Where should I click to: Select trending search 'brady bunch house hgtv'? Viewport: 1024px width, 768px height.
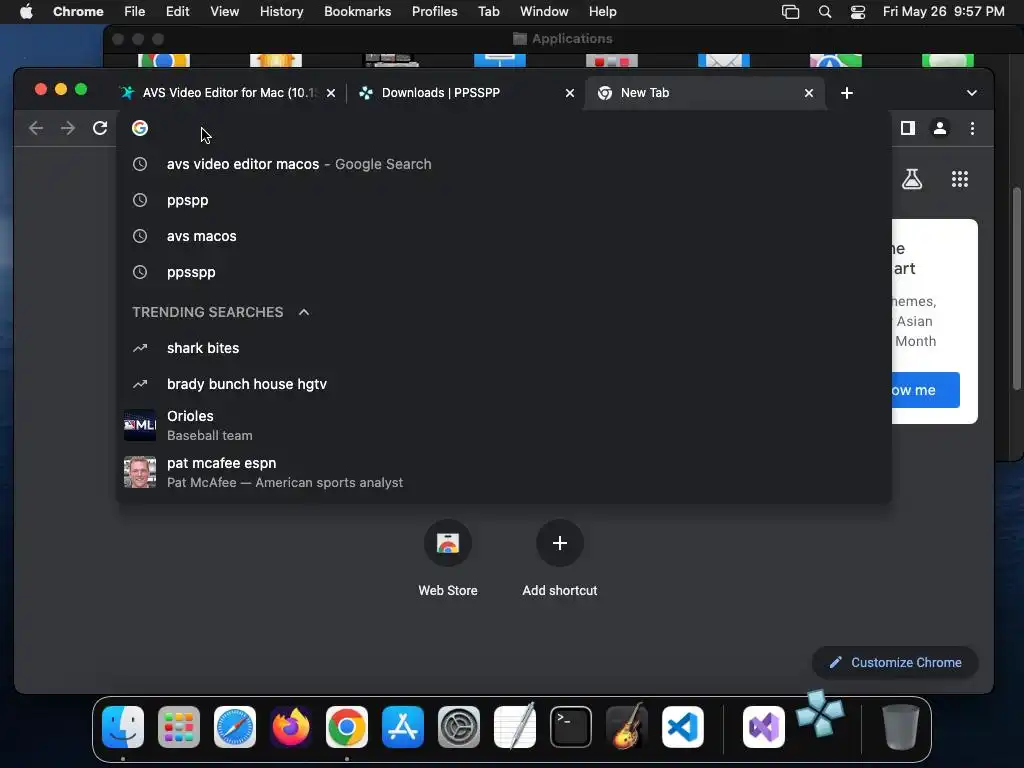pyautogui.click(x=504, y=384)
